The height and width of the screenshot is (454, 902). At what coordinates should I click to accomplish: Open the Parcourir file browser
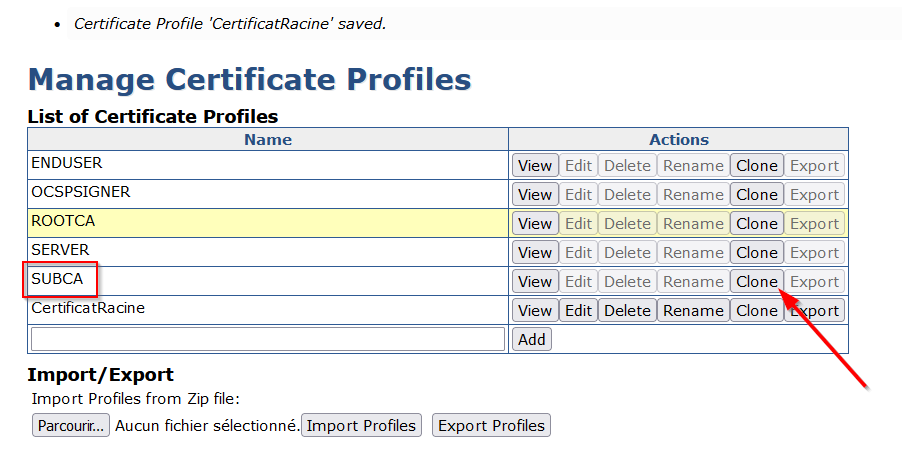click(x=70, y=426)
